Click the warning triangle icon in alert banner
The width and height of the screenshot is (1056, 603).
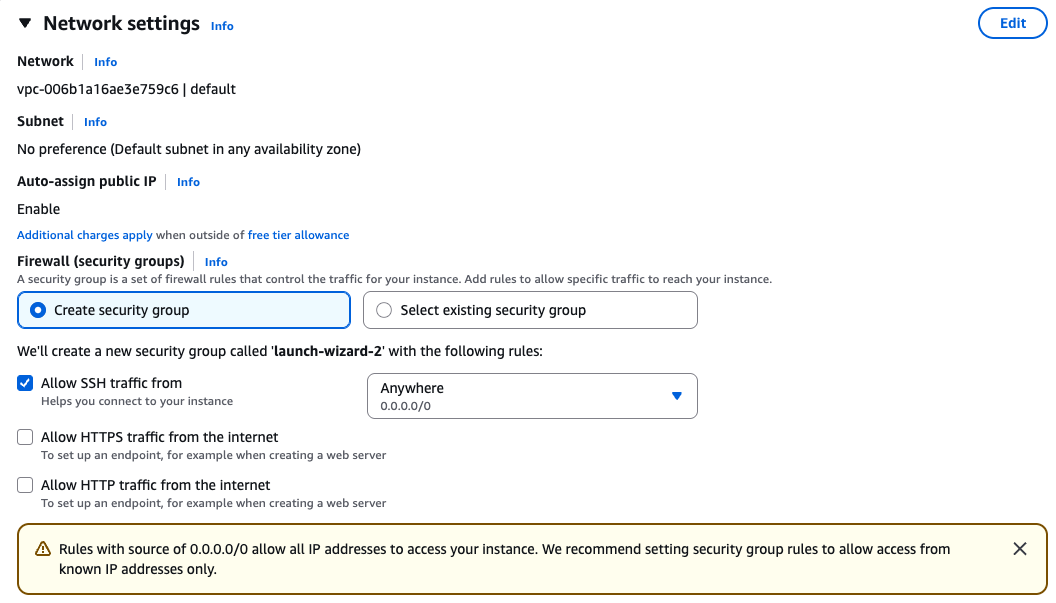point(42,549)
